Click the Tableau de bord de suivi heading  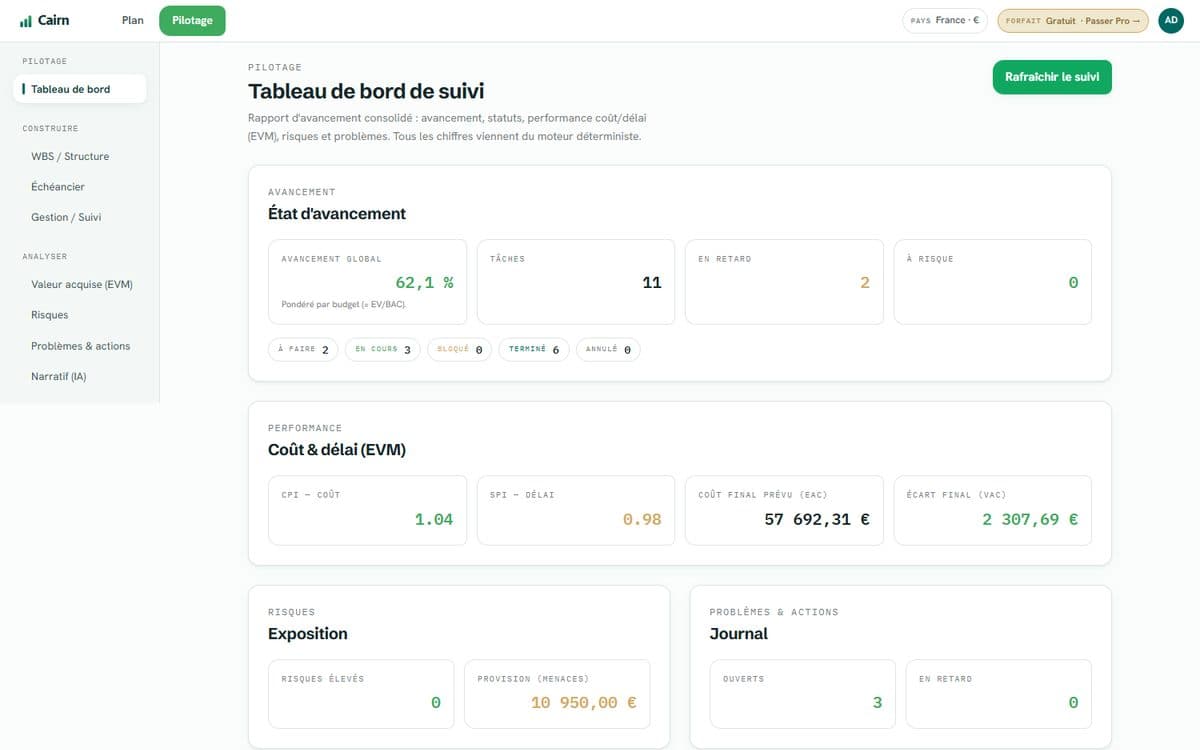point(366,91)
